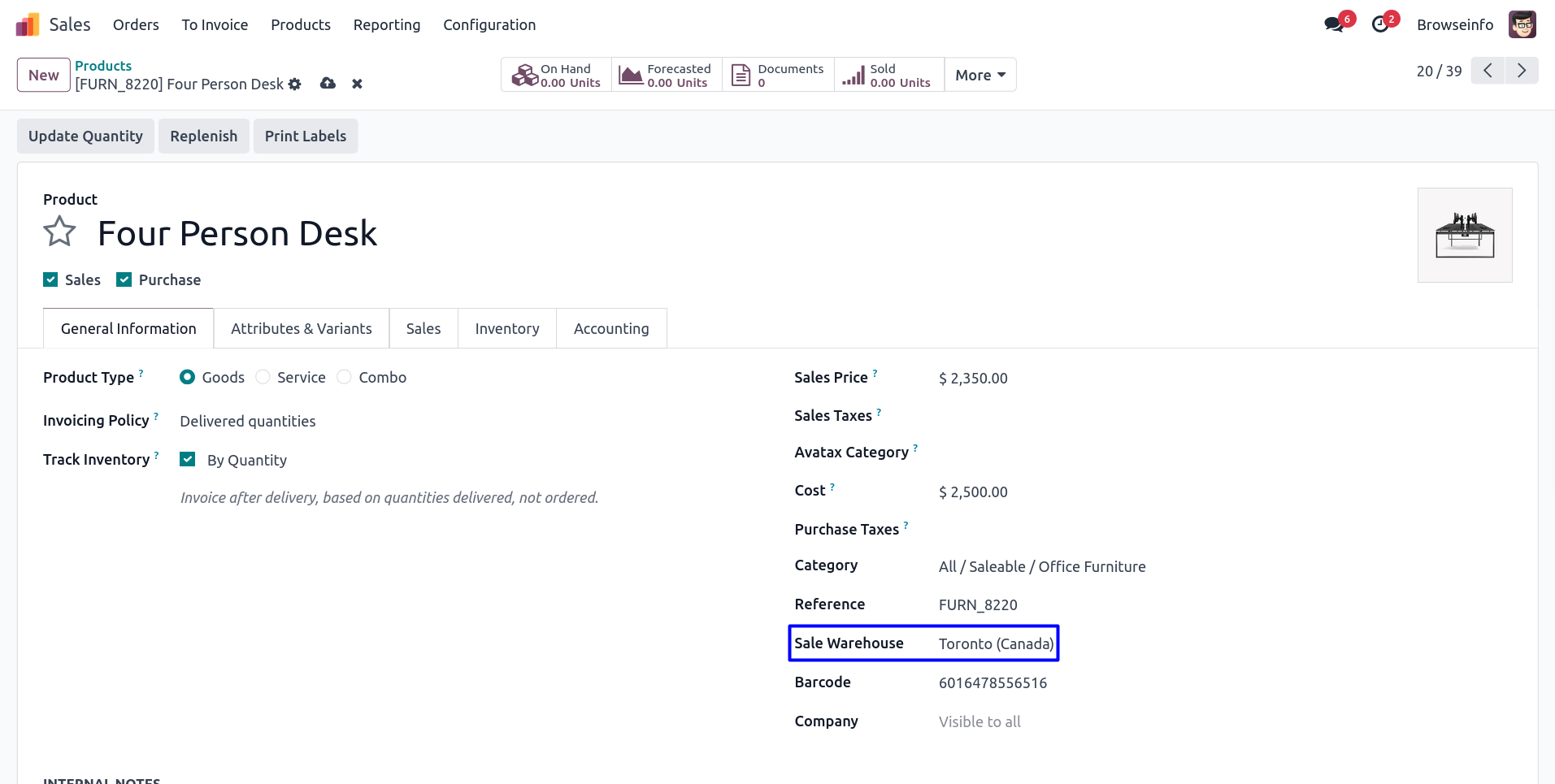This screenshot has width=1555, height=784.
Task: Discard changes with the X icon
Action: click(357, 84)
